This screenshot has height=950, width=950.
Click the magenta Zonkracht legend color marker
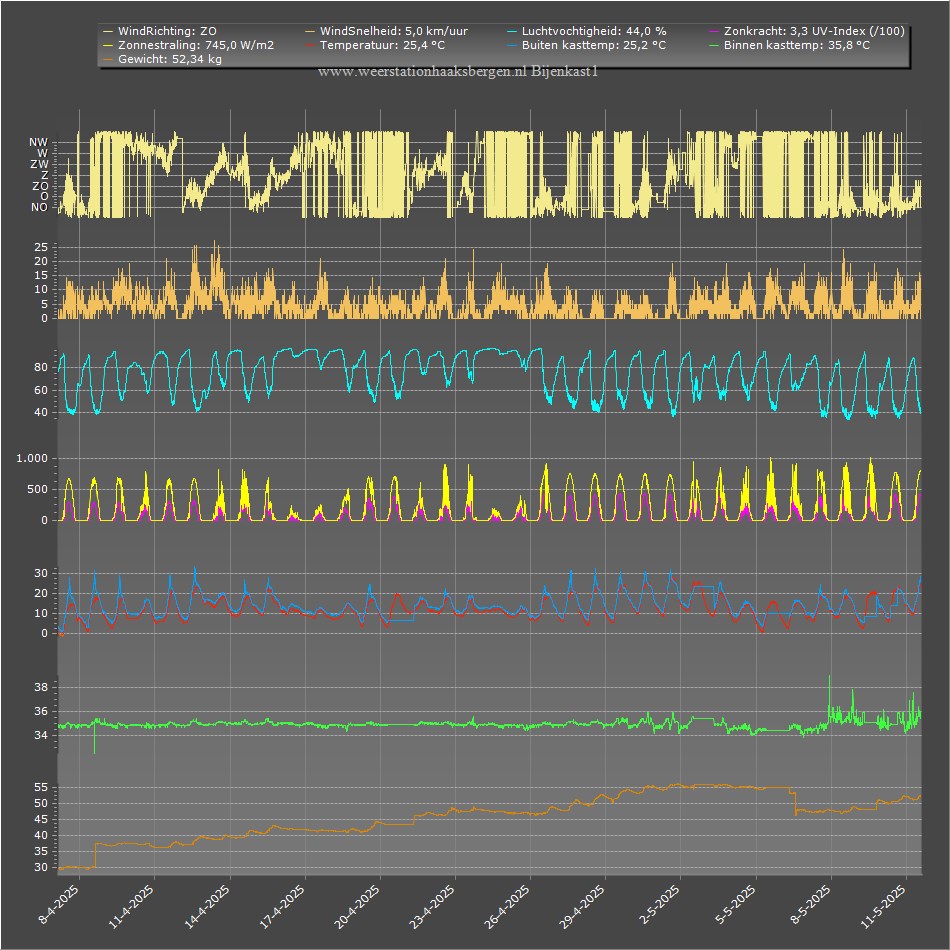pyautogui.click(x=714, y=32)
